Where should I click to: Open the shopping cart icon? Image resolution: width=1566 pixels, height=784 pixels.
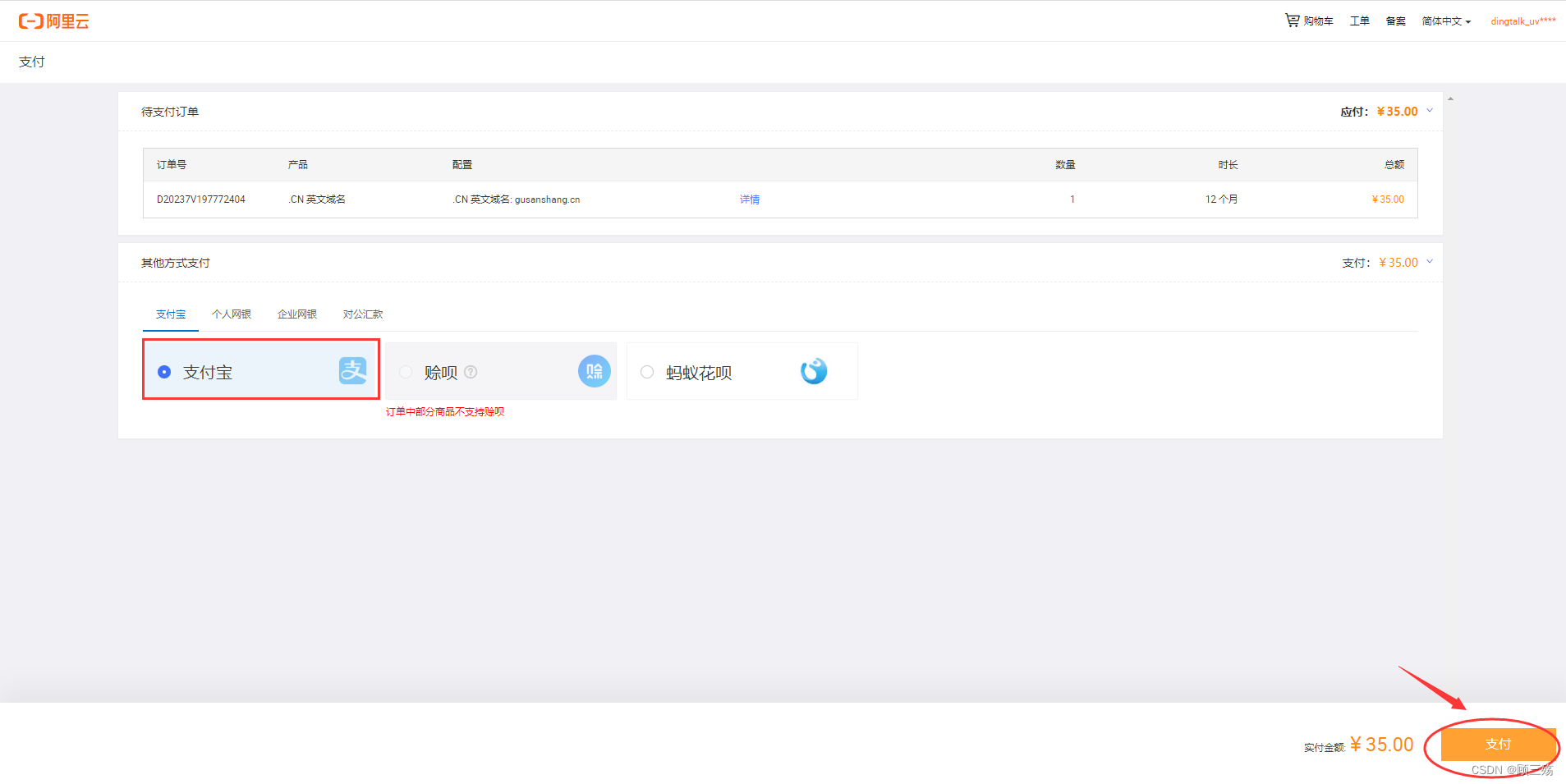pos(1293,21)
